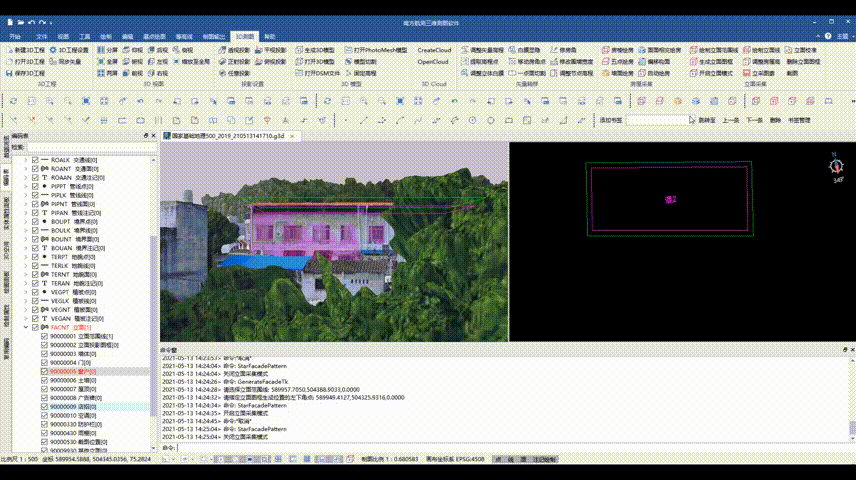The height and width of the screenshot is (480, 856).
Task: Toggle the 90000005 窗户 layer checkbox
Action: [44, 371]
